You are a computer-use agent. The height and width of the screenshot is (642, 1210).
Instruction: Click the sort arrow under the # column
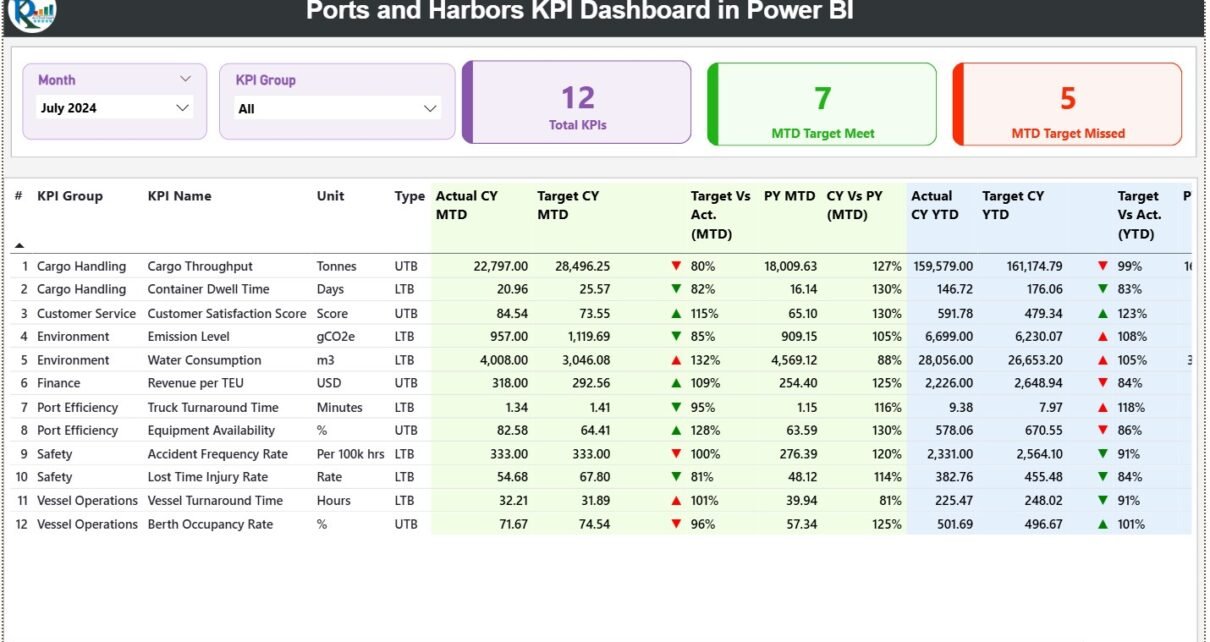click(x=19, y=245)
